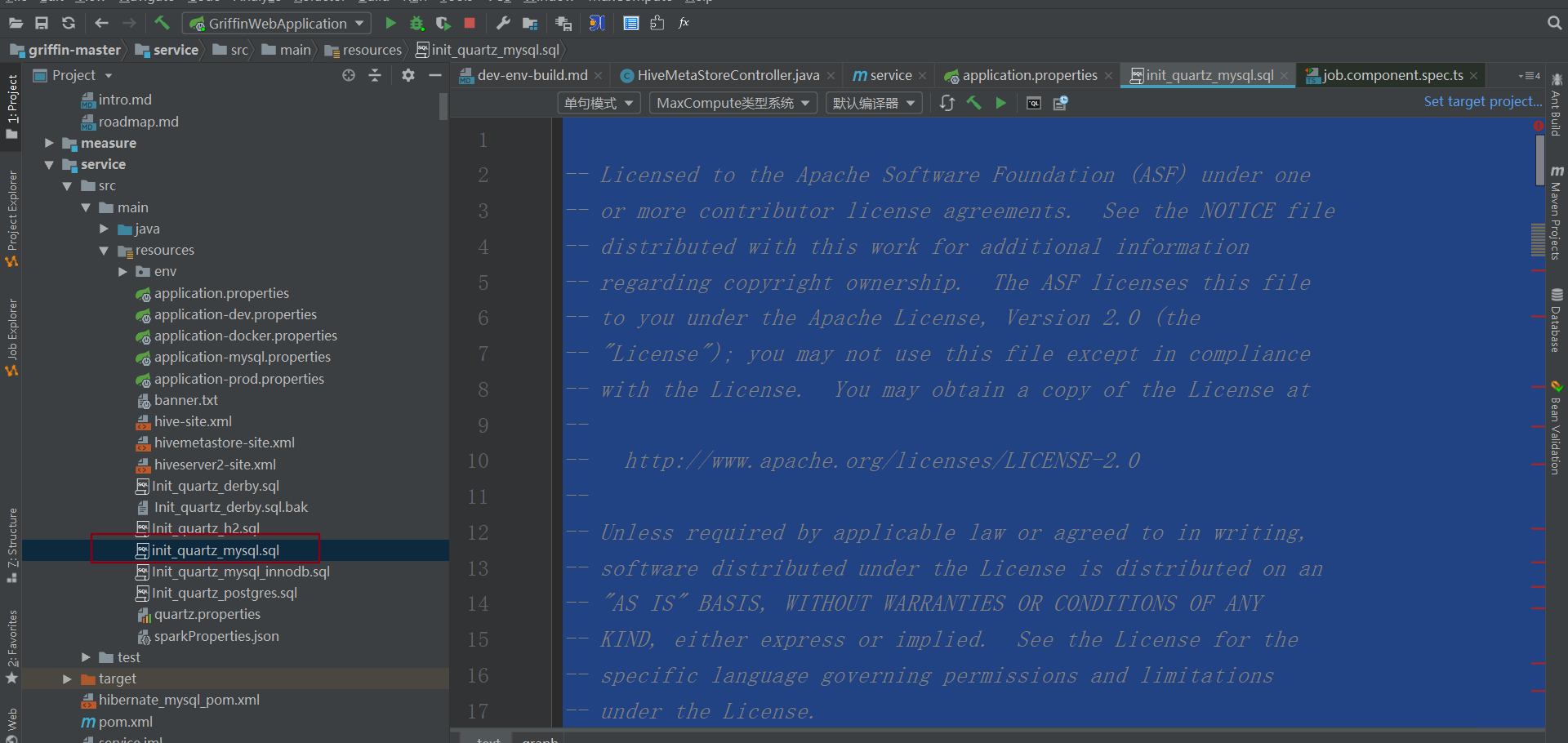Select quartz.properties file in tree
The height and width of the screenshot is (743, 1568).
click(207, 614)
